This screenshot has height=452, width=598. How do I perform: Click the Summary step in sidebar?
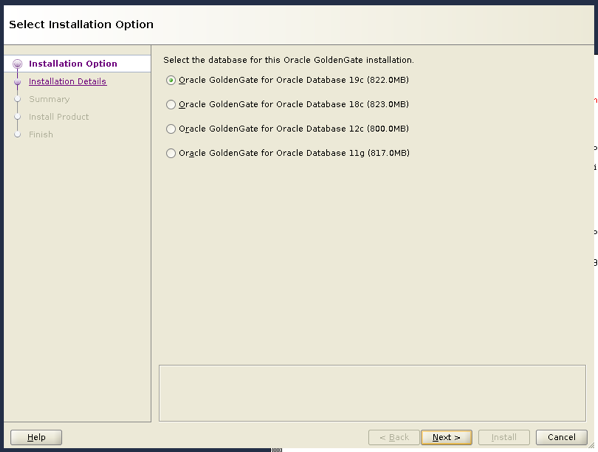(x=49, y=99)
